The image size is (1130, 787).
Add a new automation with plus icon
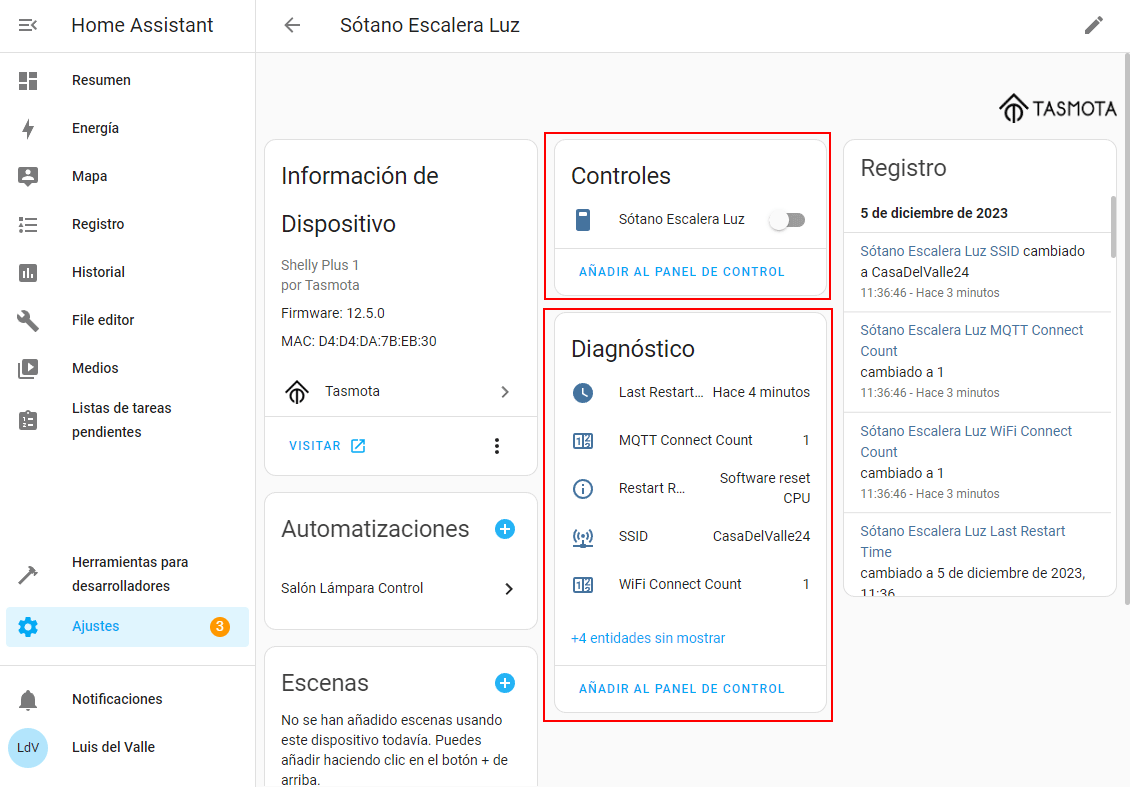(505, 529)
